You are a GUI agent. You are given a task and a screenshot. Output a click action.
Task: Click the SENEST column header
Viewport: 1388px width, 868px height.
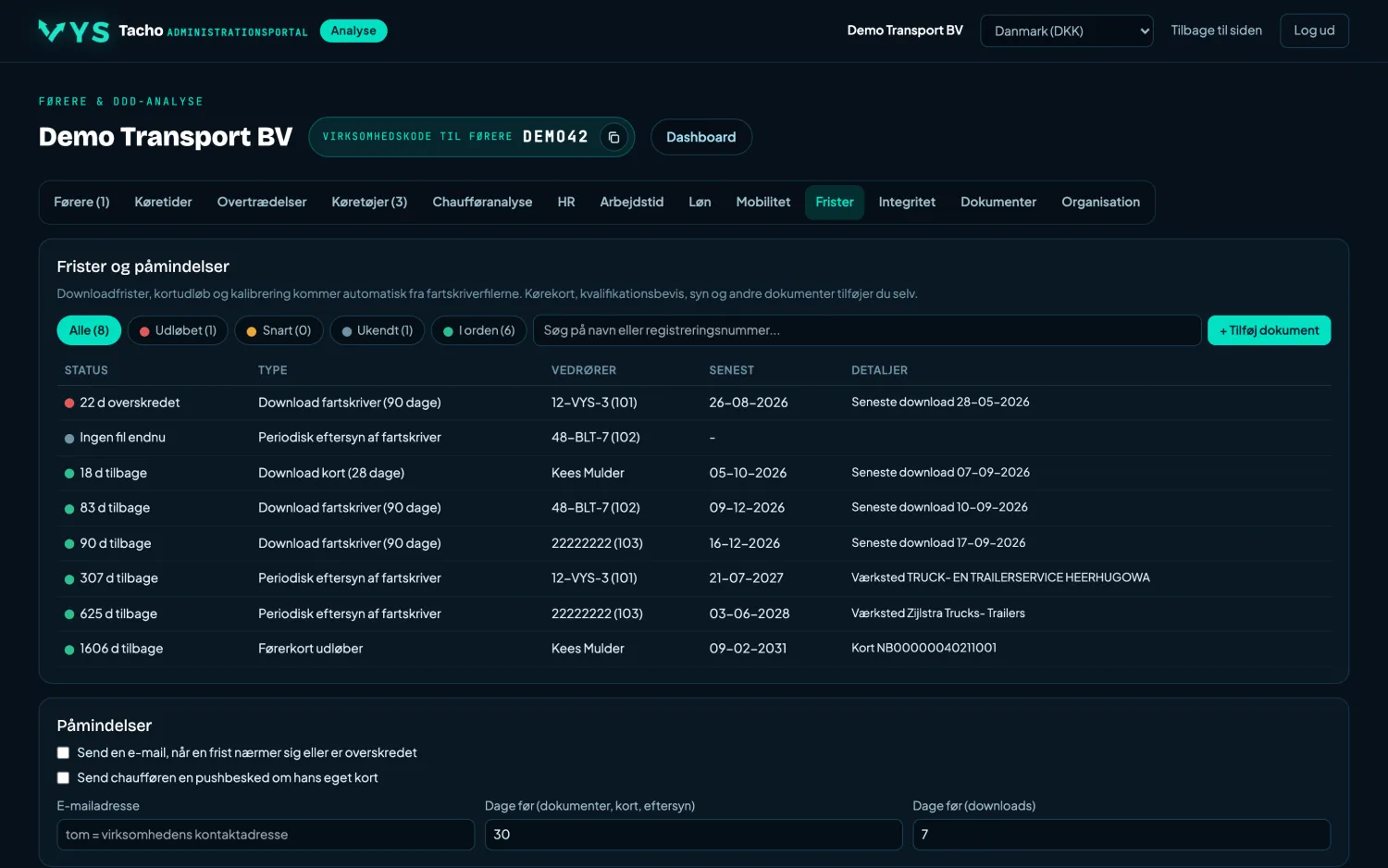(x=731, y=370)
